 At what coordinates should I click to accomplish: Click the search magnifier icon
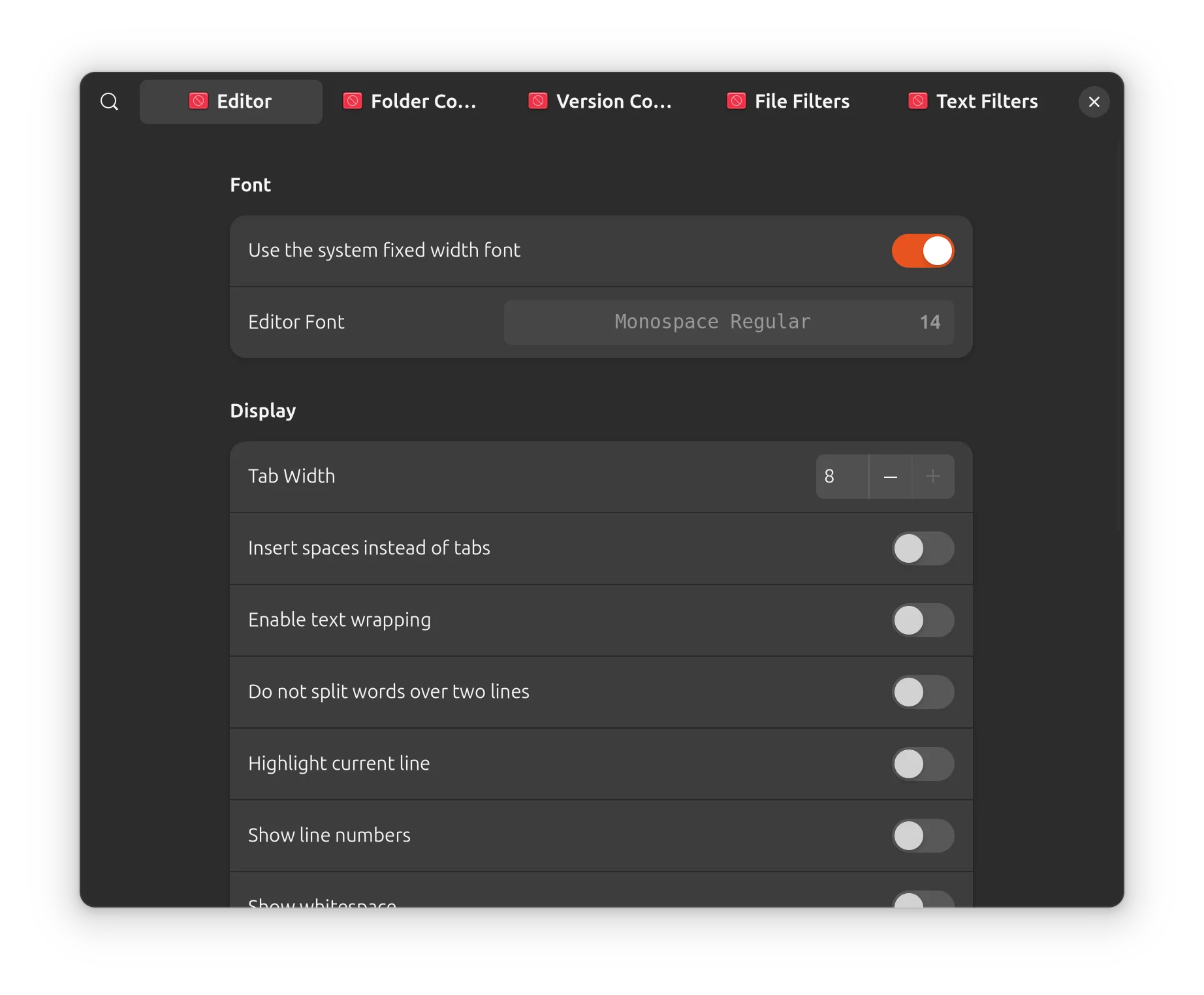pos(109,102)
